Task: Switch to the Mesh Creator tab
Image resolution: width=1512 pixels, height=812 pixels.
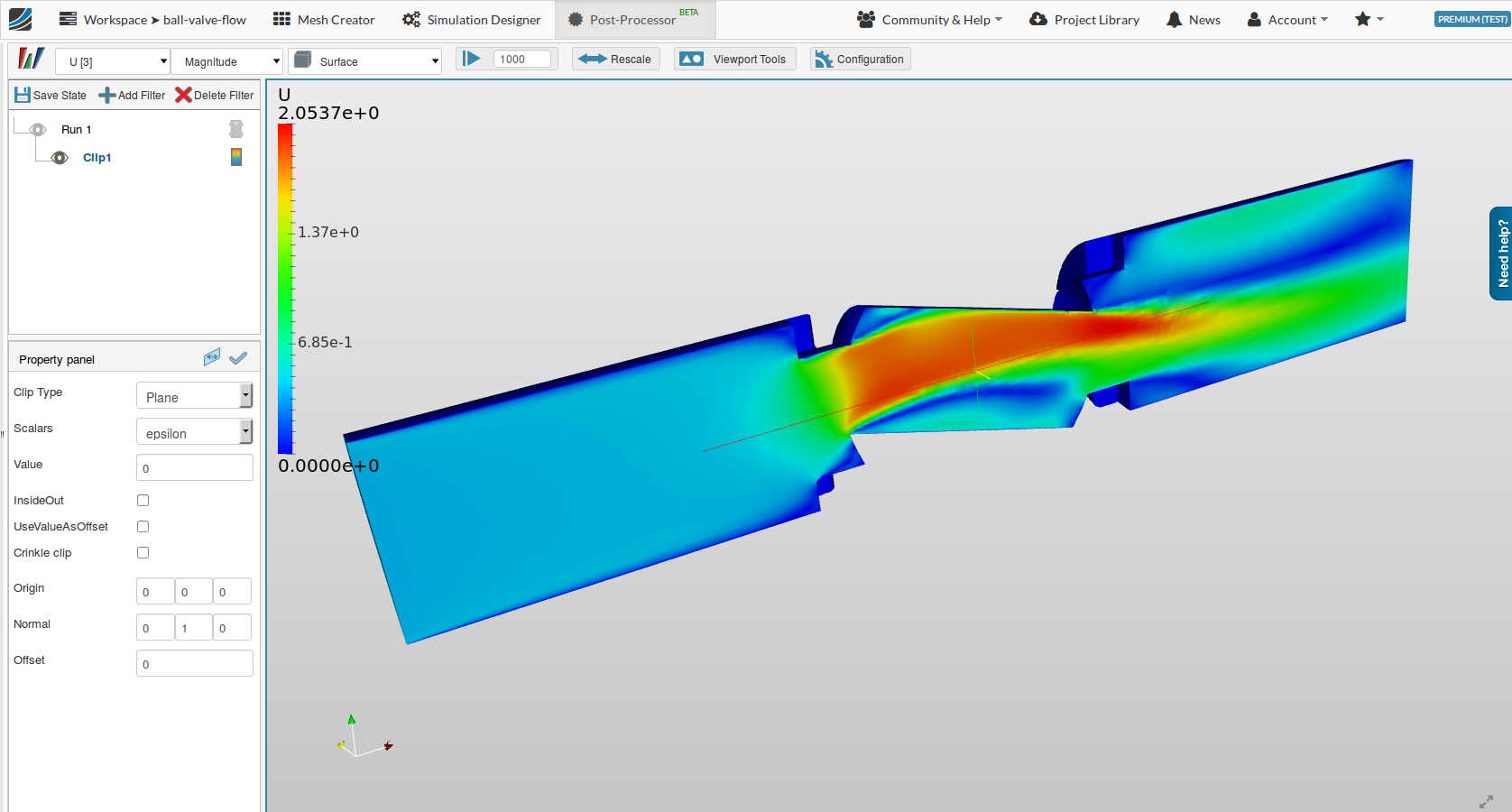Action: click(323, 19)
